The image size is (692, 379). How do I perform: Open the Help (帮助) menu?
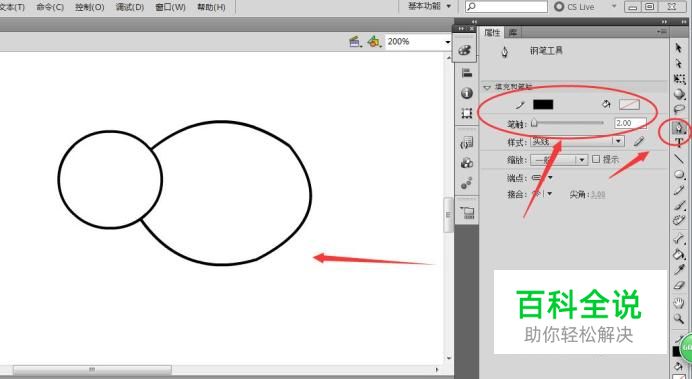coord(211,7)
